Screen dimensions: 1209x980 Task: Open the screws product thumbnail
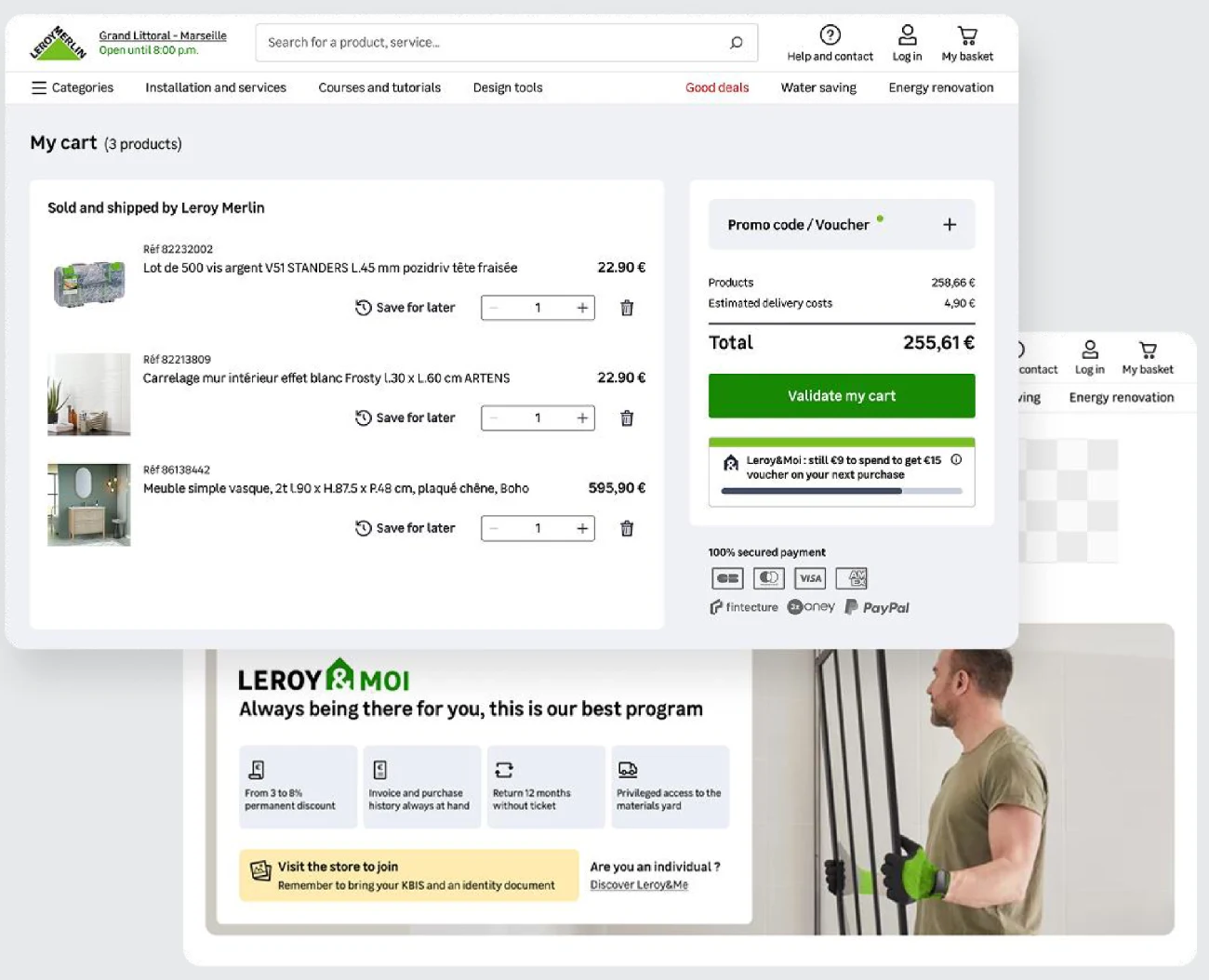pos(89,283)
